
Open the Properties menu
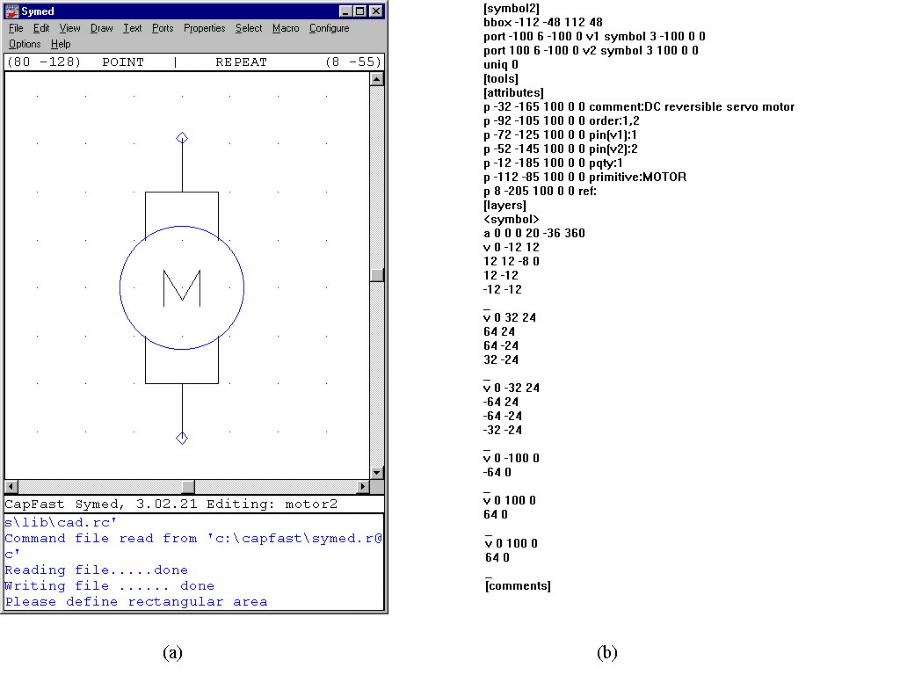tap(204, 28)
